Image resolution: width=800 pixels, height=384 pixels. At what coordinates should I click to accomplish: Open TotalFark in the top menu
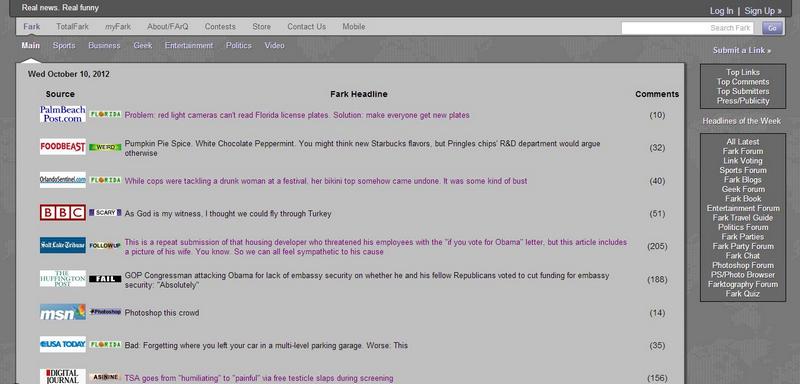click(x=72, y=27)
